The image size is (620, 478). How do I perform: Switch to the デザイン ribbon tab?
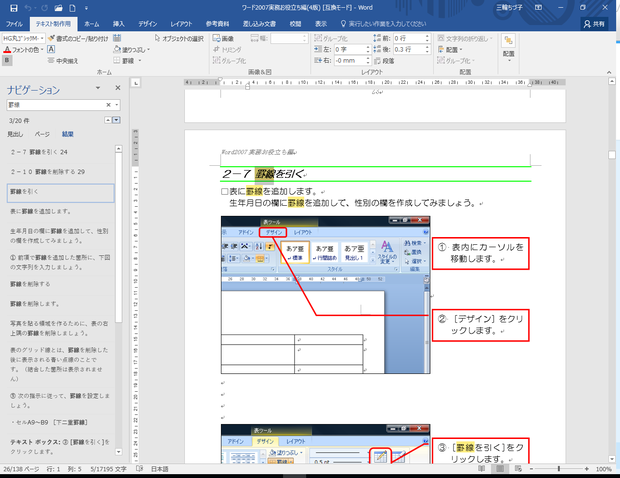[148, 24]
